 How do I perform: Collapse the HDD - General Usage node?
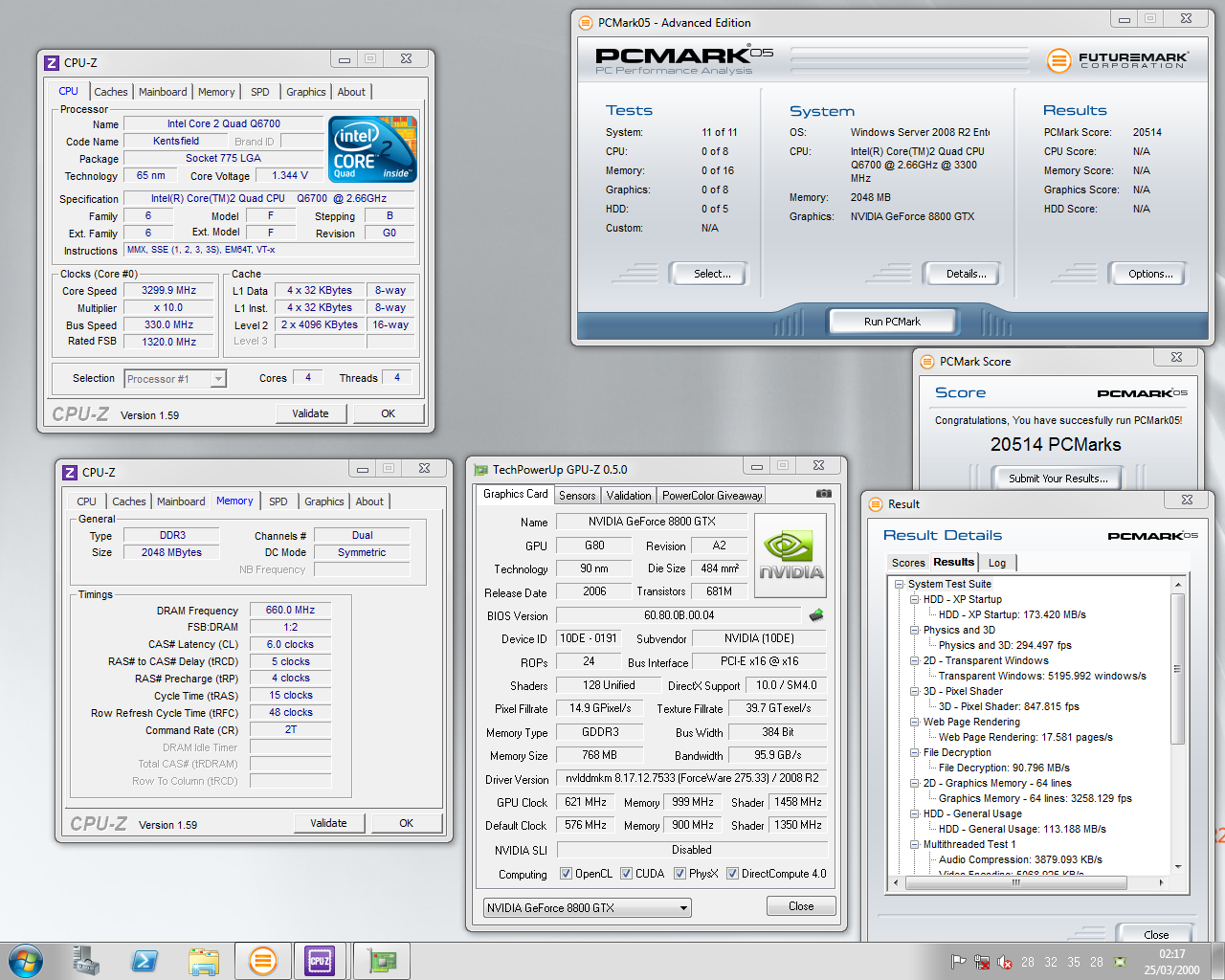pos(914,814)
